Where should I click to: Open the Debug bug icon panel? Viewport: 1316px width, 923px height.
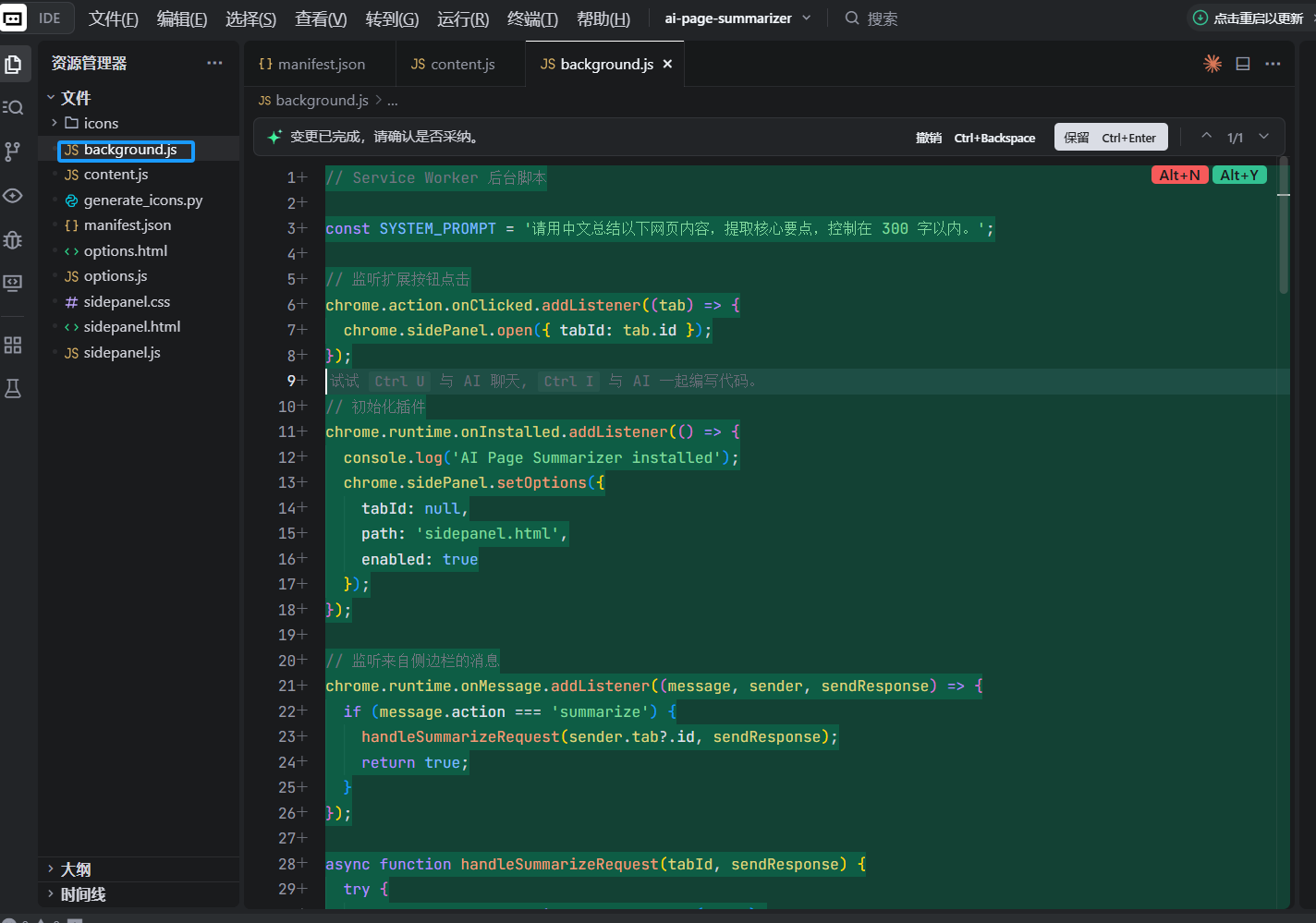click(x=14, y=240)
